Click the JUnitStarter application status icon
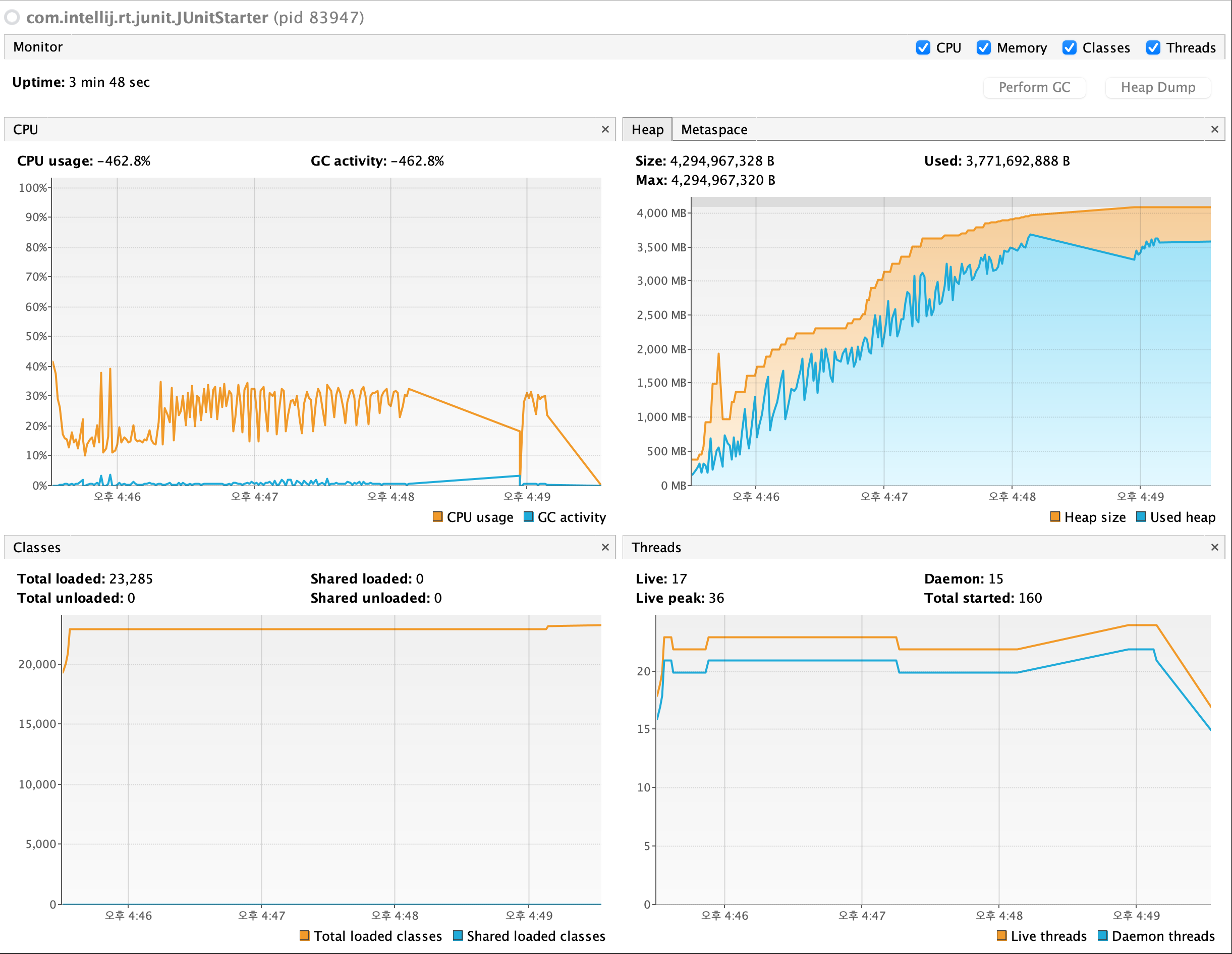 [x=13, y=18]
